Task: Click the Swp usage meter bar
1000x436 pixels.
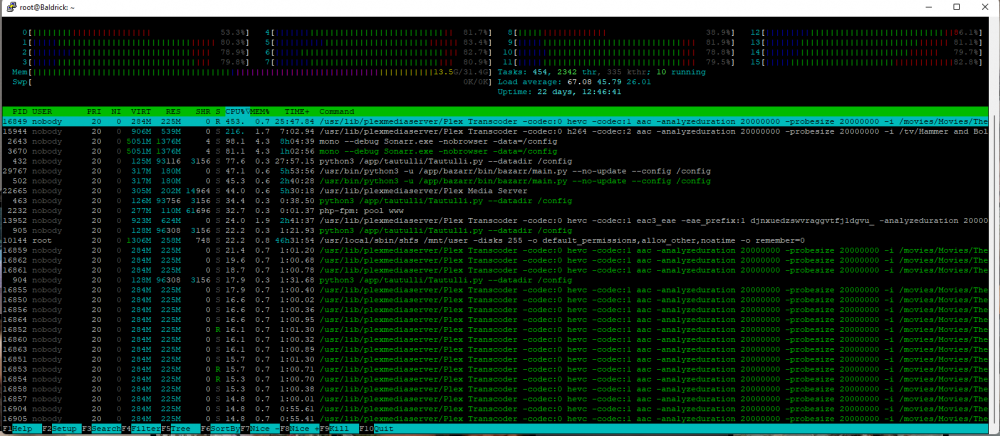Action: point(253,82)
